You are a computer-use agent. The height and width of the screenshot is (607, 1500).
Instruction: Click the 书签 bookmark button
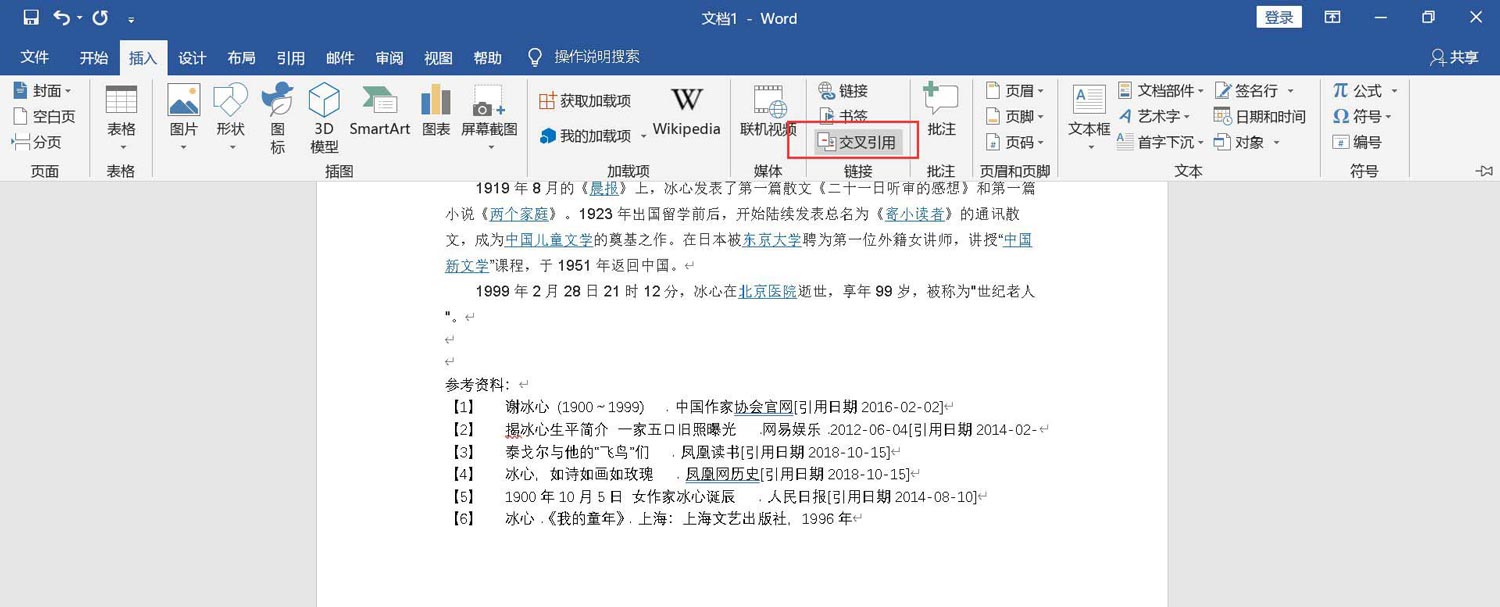[x=843, y=116]
